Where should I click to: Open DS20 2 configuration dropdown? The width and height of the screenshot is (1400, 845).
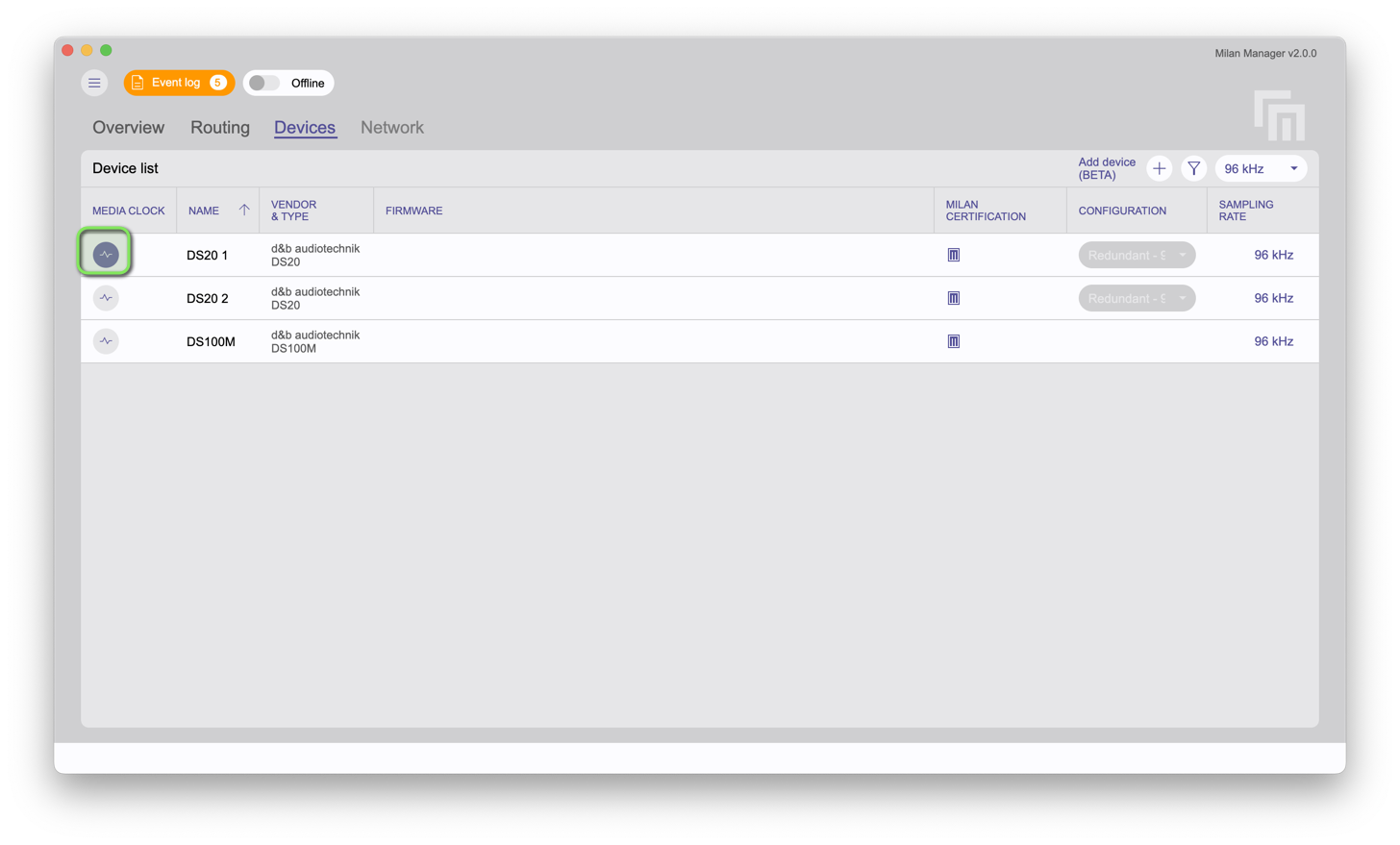coord(1137,298)
